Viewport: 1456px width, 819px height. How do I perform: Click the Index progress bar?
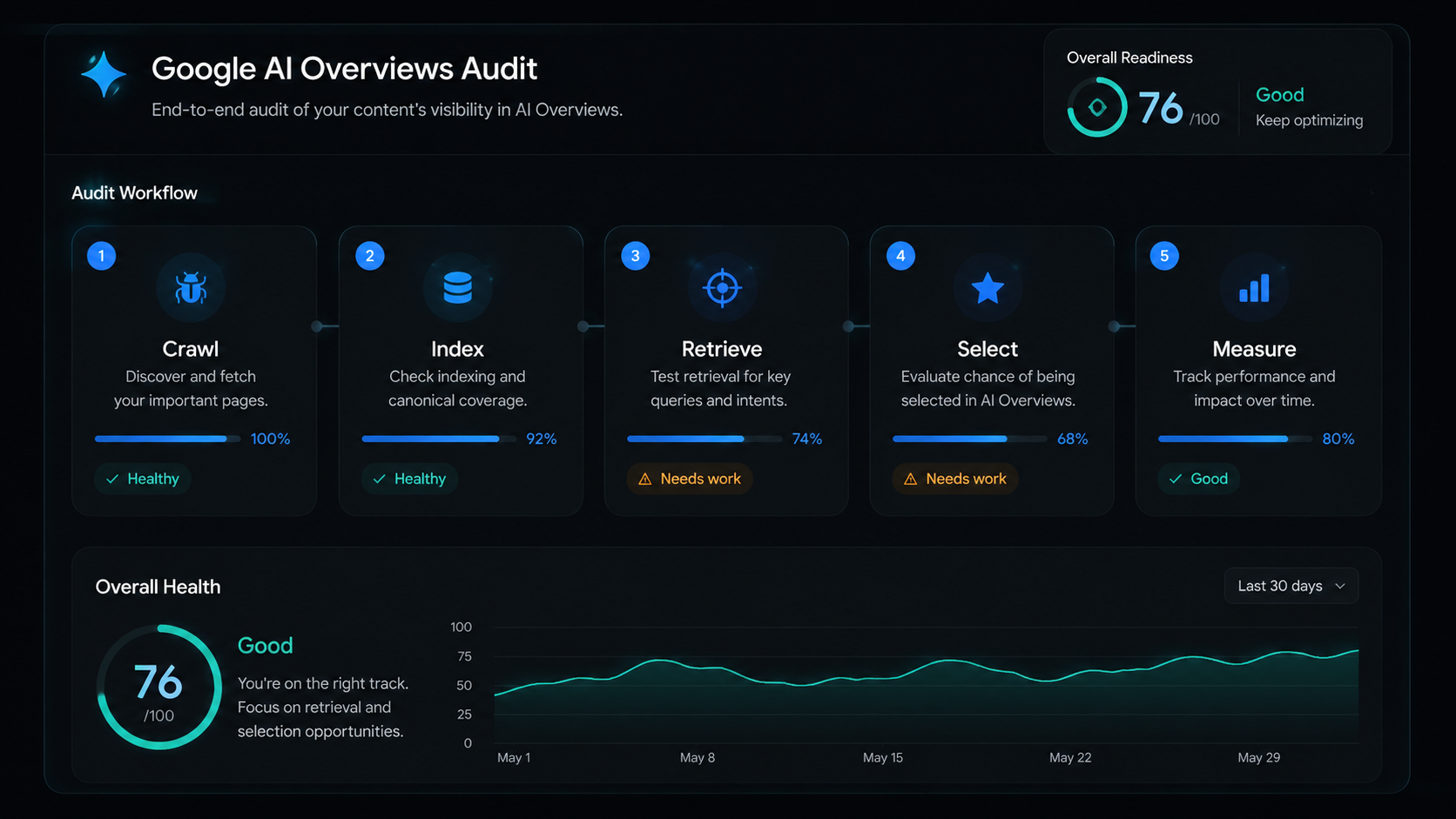[439, 439]
